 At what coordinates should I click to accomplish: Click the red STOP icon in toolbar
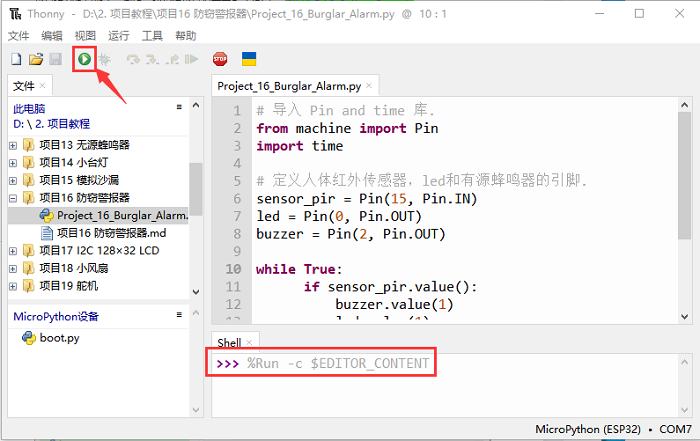(x=220, y=60)
